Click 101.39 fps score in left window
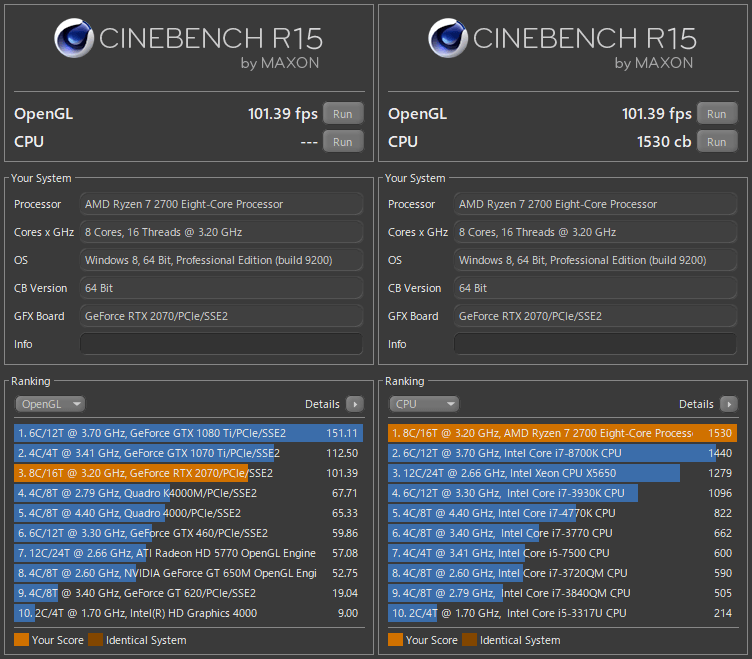This screenshot has width=752, height=659. point(282,114)
